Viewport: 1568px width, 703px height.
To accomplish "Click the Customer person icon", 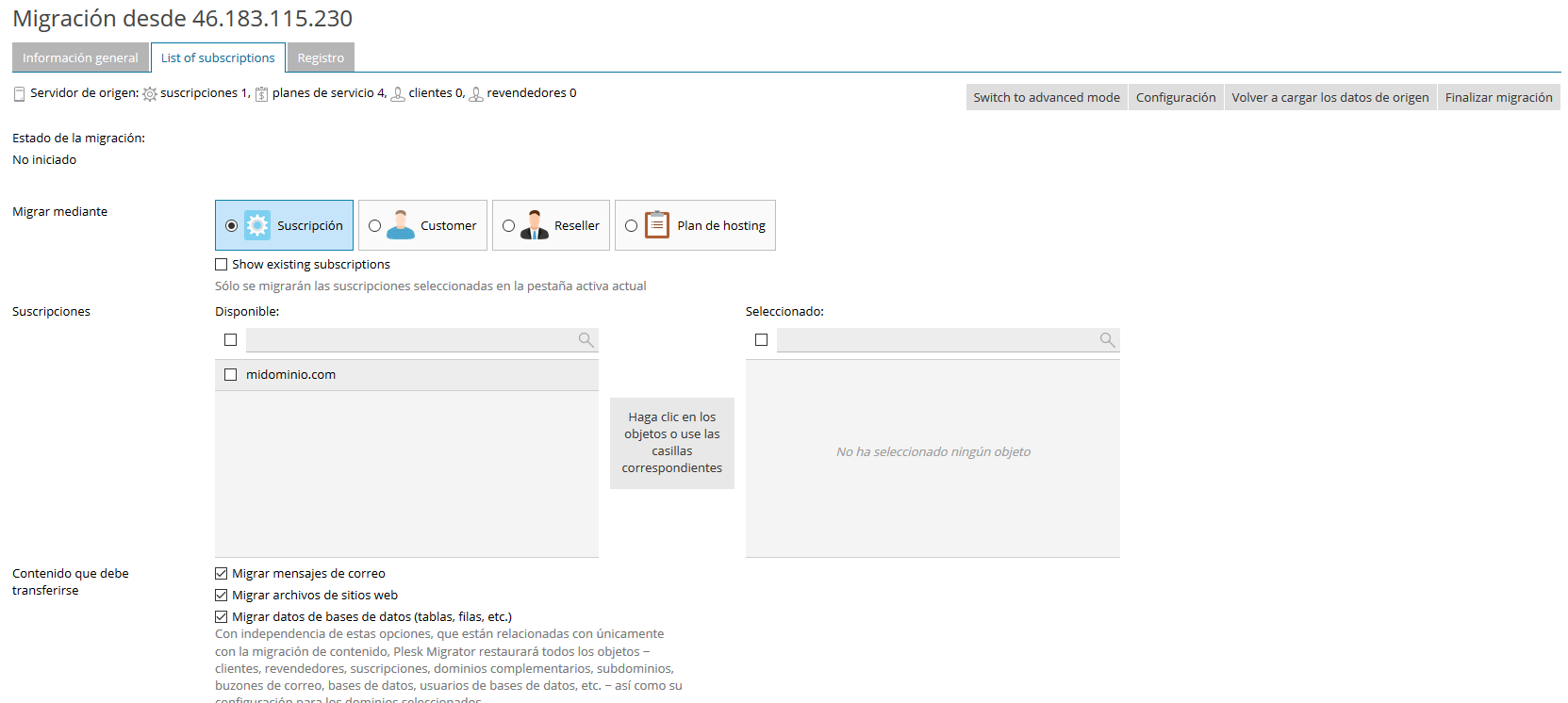I will point(401,225).
